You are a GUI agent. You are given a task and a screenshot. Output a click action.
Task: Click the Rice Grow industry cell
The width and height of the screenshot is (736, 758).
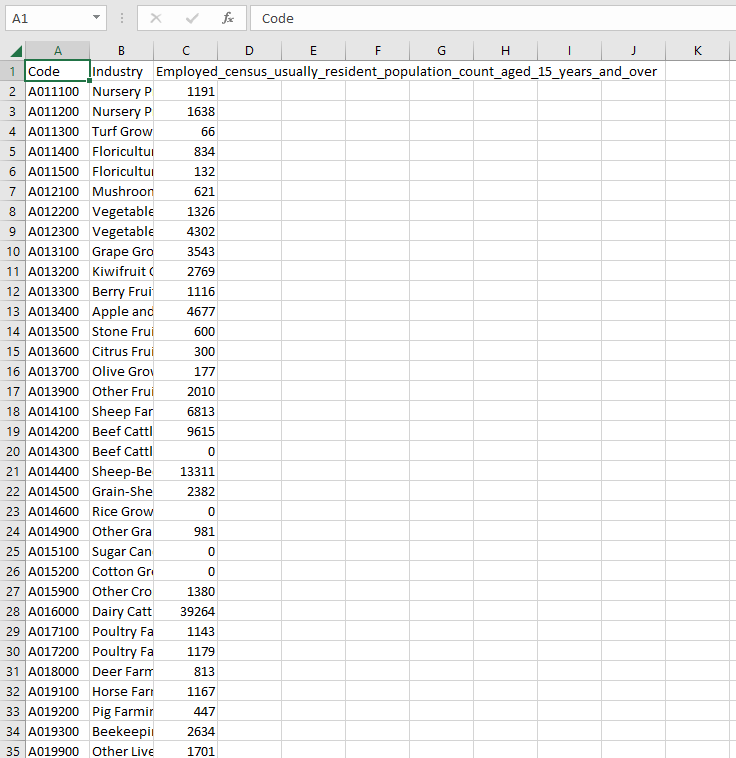(121, 511)
